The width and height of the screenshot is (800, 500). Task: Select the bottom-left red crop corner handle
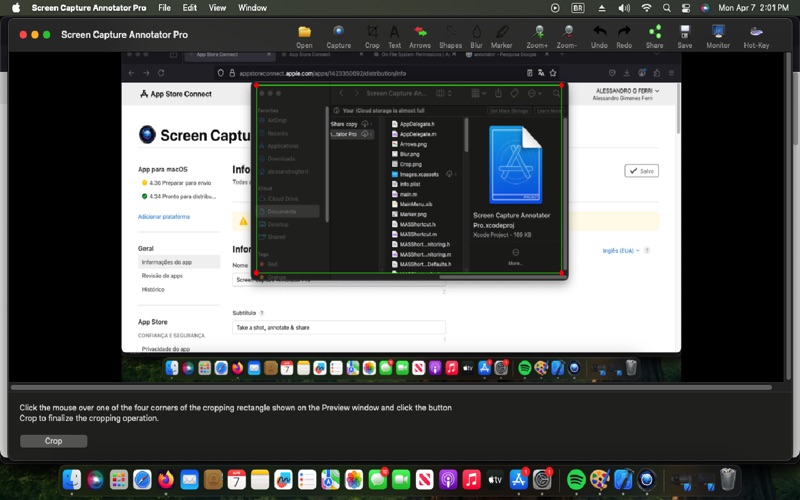pos(256,273)
